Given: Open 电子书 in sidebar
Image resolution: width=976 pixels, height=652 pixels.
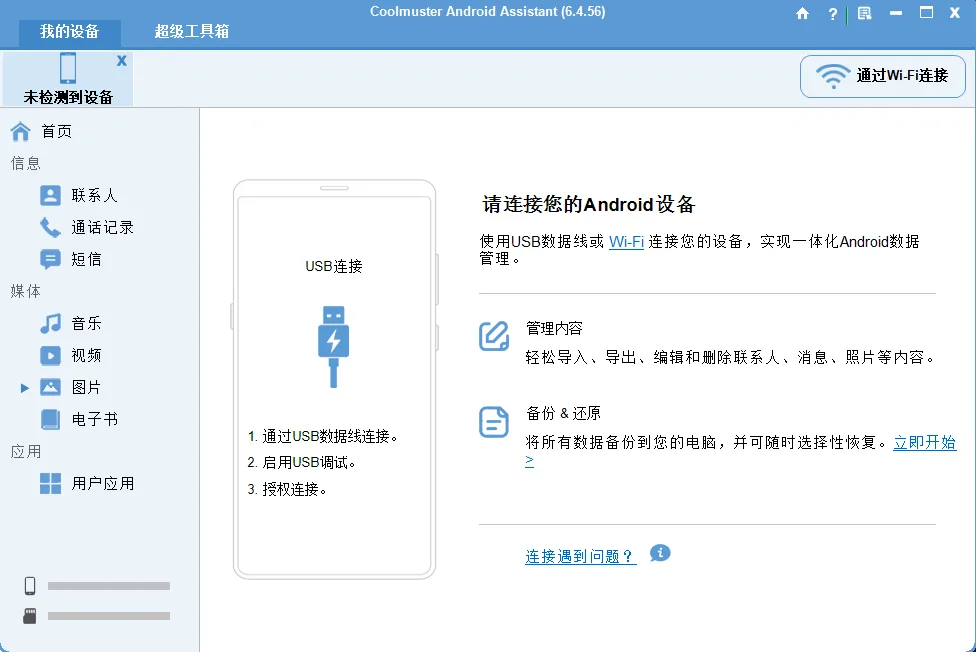Looking at the screenshot, I should [x=94, y=419].
